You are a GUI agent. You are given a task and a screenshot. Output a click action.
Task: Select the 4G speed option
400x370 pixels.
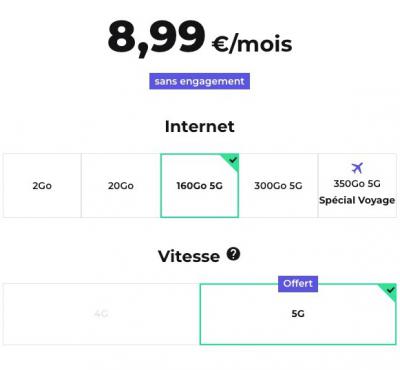point(101,314)
